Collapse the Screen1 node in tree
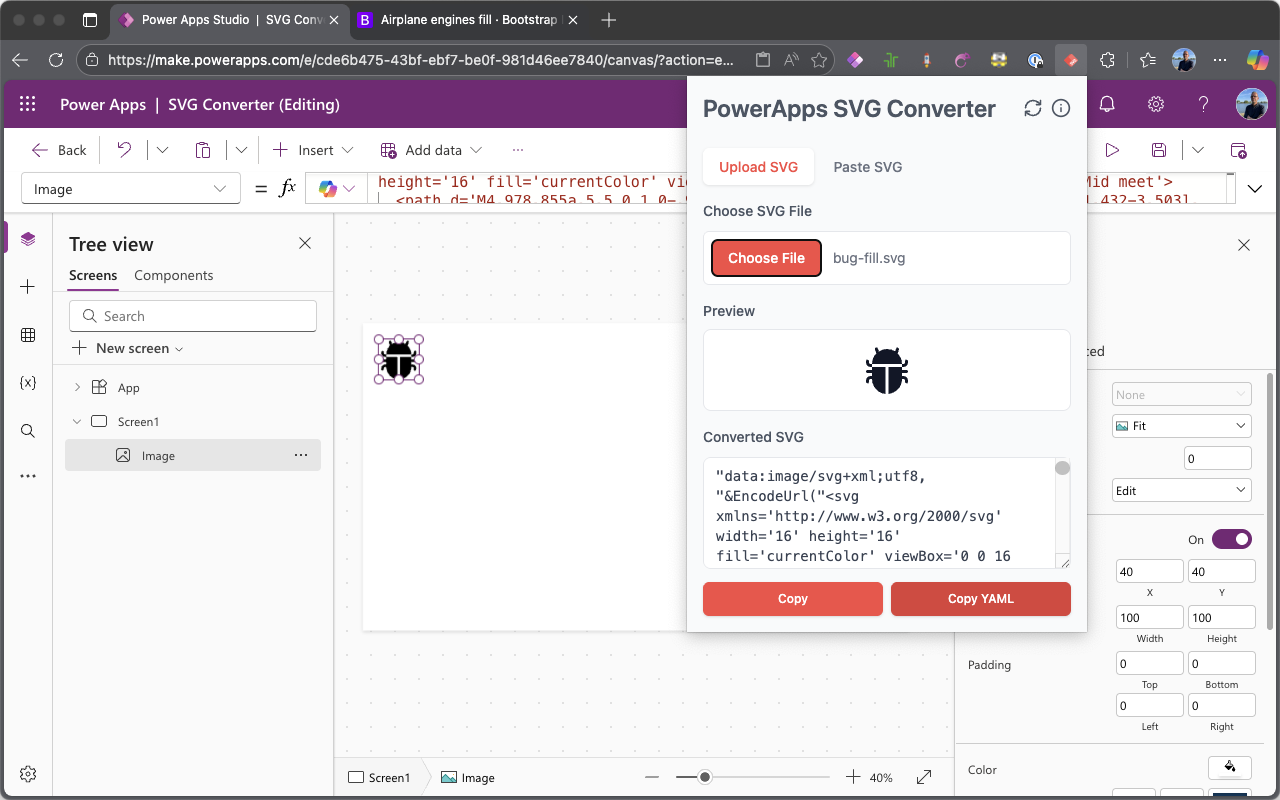Viewport: 1280px width, 800px height. (77, 421)
